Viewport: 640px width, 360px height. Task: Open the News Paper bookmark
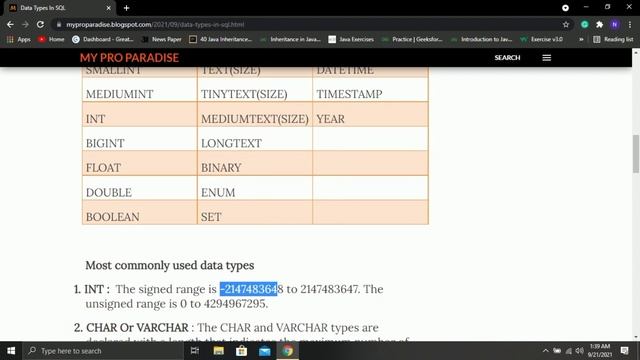point(162,39)
